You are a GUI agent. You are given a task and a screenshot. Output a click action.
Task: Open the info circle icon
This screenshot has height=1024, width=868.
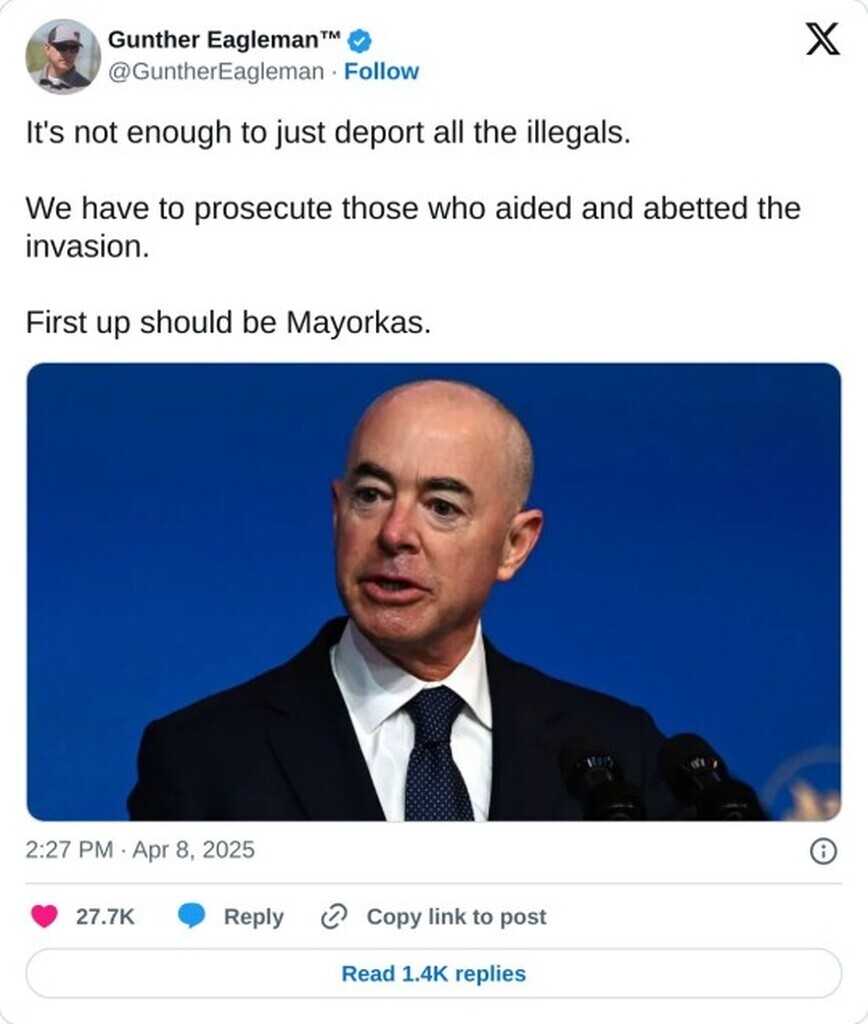pyautogui.click(x=823, y=852)
